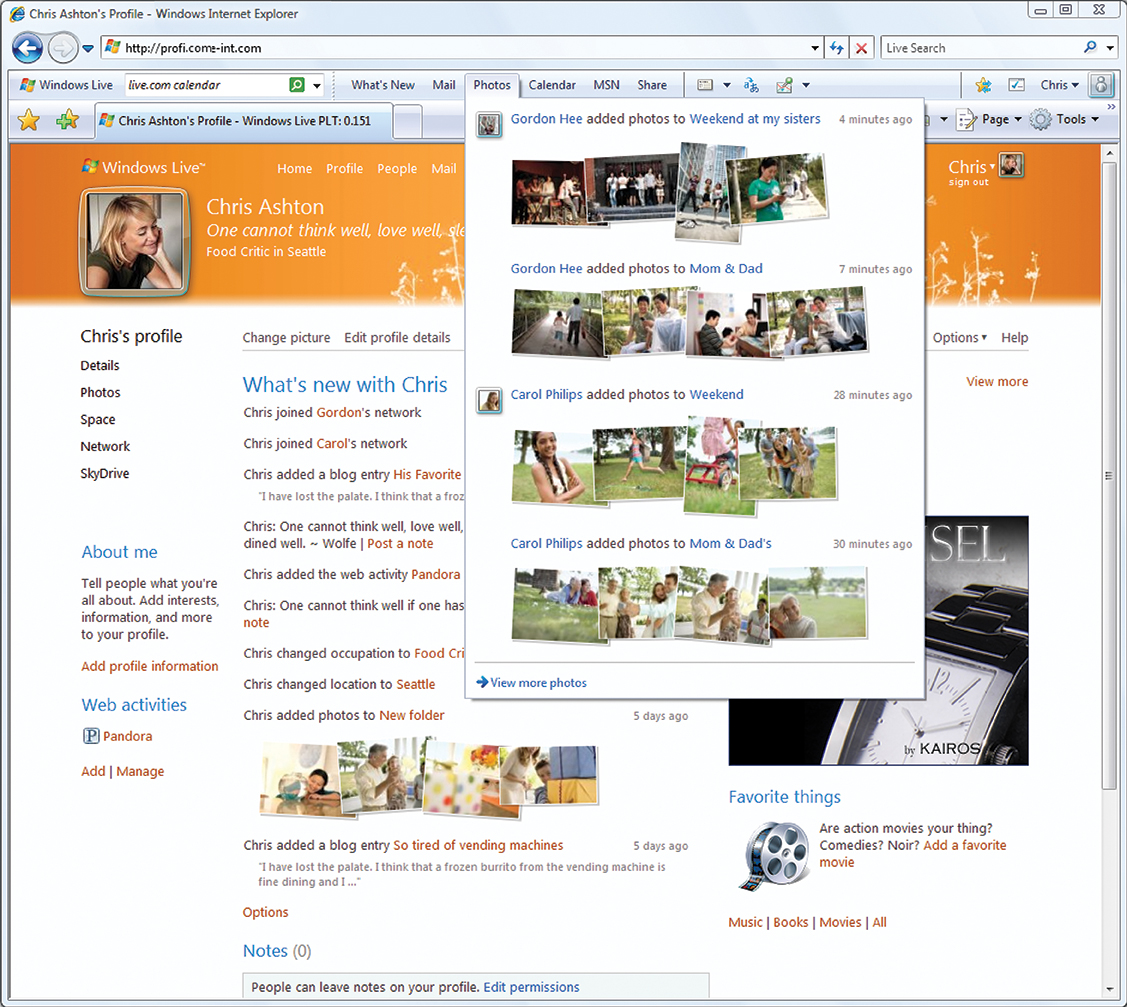Click MSN in the Windows Live toolbar
1127x1007 pixels.
point(606,85)
